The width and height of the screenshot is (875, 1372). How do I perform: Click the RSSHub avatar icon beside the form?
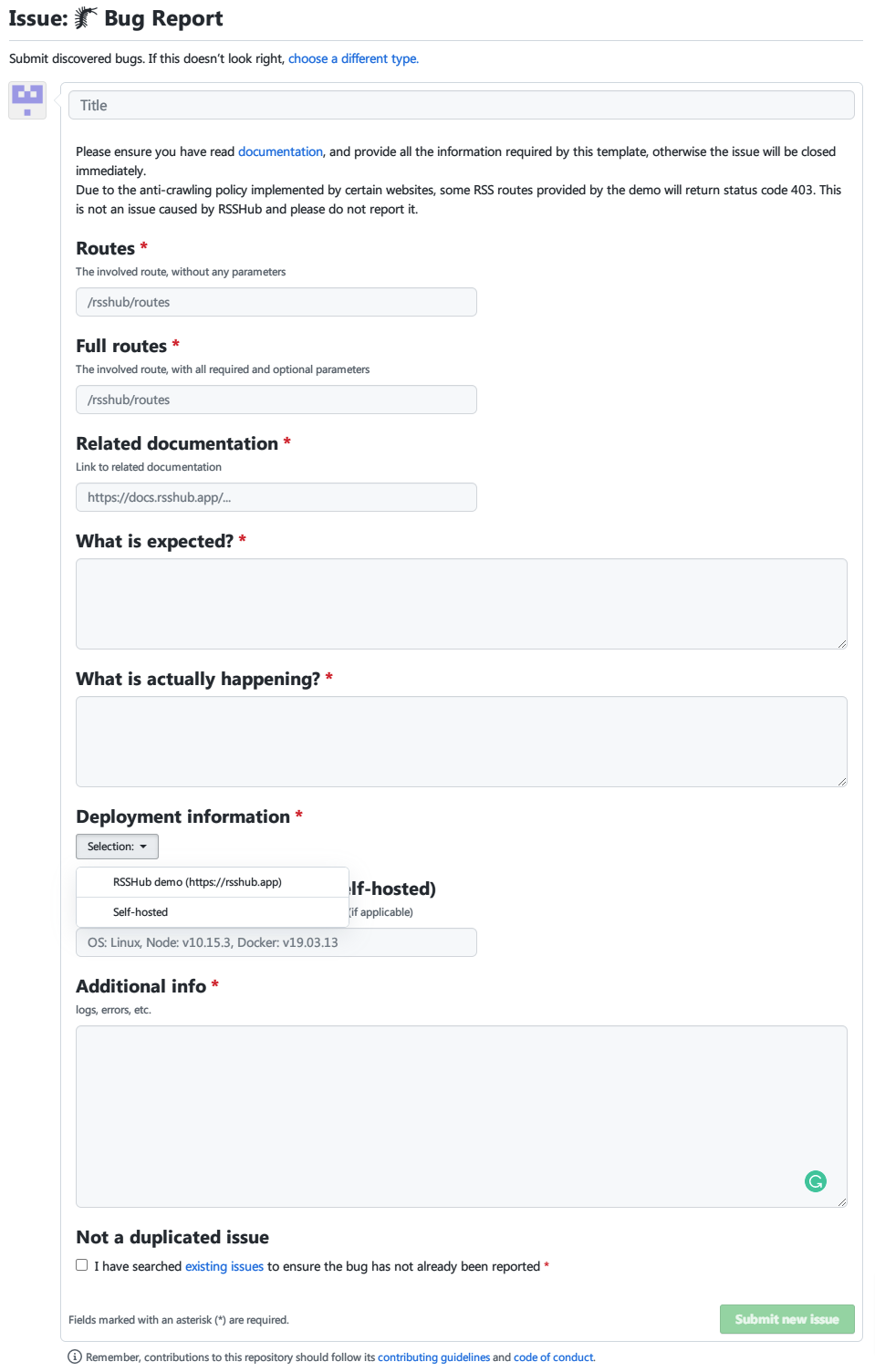[x=26, y=101]
